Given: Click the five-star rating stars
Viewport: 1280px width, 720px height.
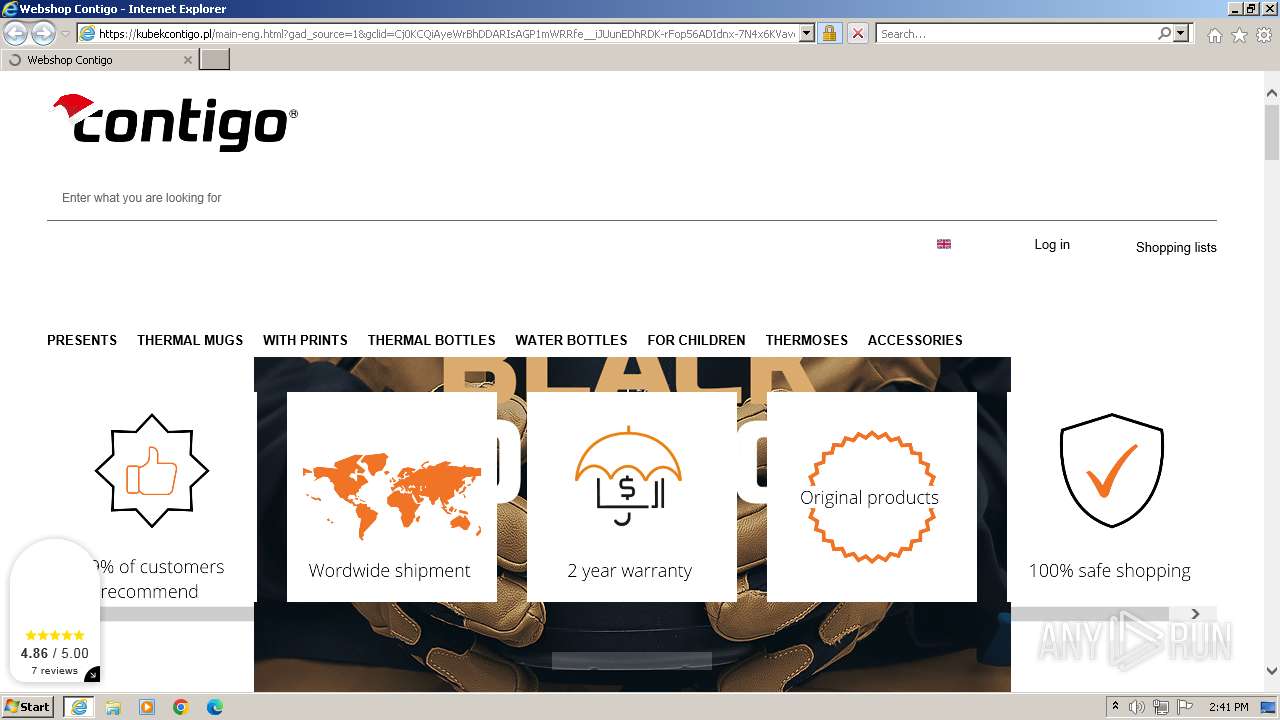Looking at the screenshot, I should (x=55, y=635).
